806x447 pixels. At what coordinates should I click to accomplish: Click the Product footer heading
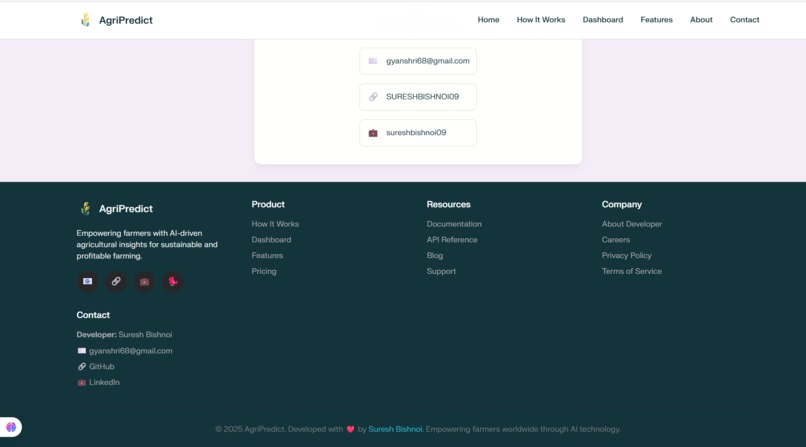[x=268, y=204]
